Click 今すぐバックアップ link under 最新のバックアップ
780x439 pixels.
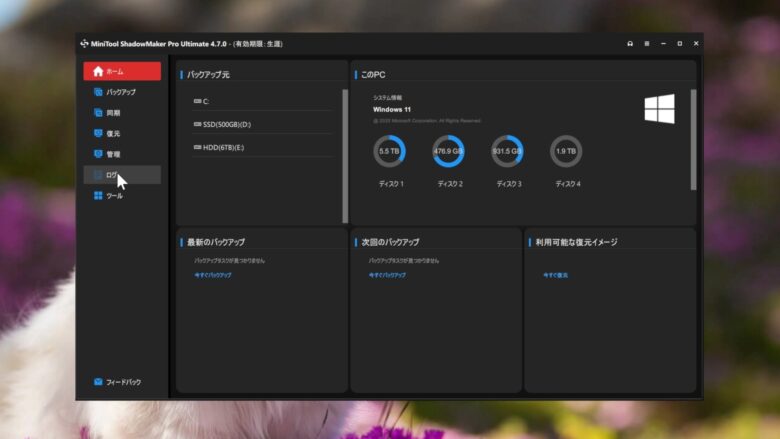tap(213, 275)
